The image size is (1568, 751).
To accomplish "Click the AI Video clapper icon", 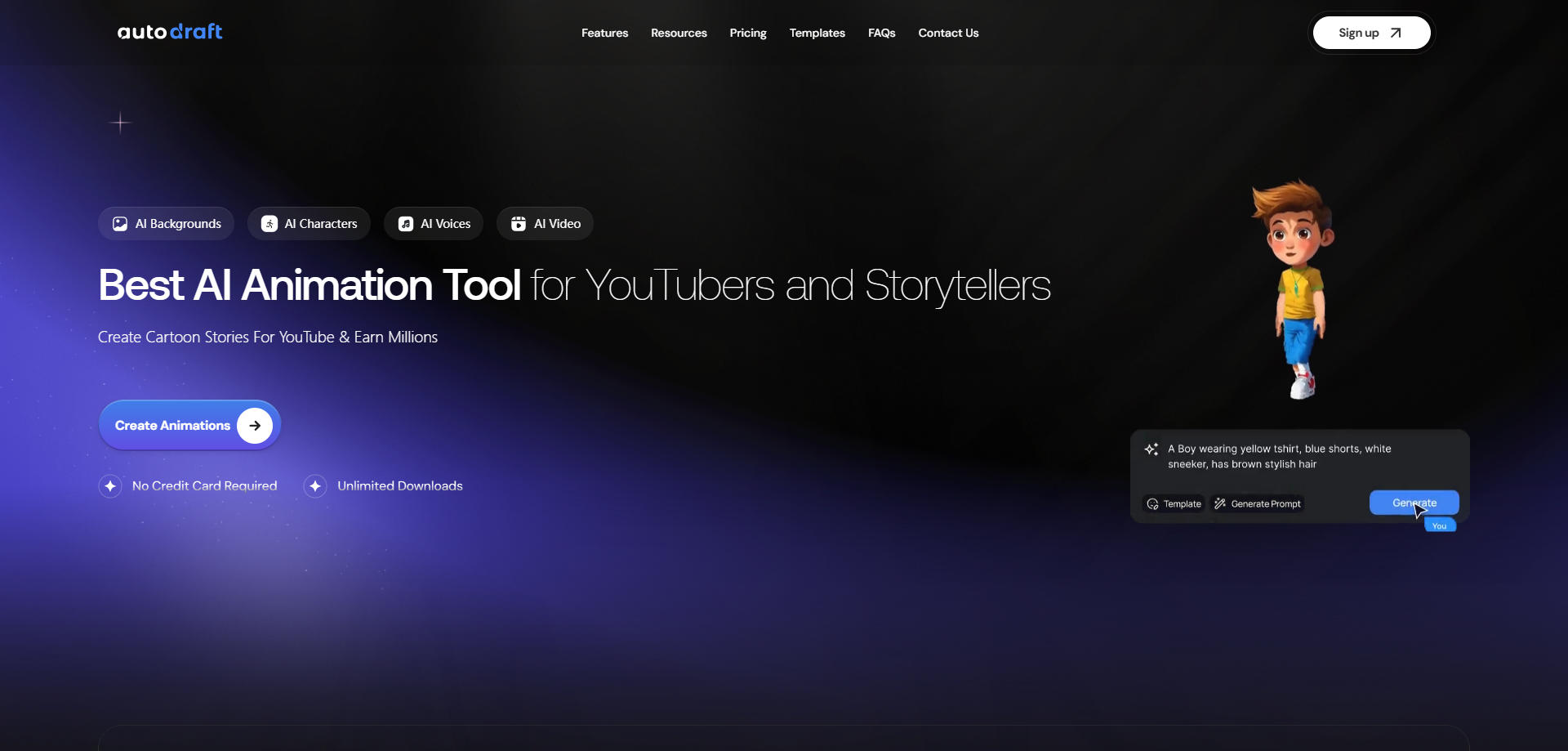I will pyautogui.click(x=519, y=224).
